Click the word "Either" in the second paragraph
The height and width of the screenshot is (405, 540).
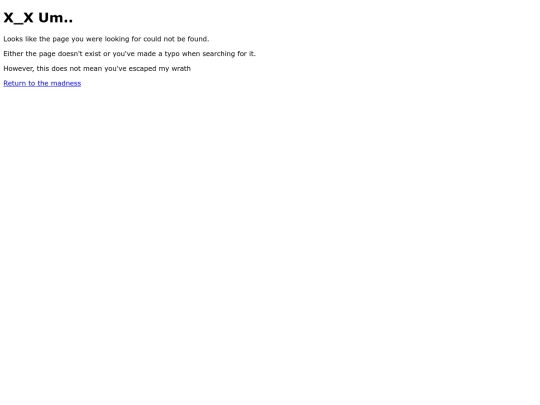(x=13, y=54)
